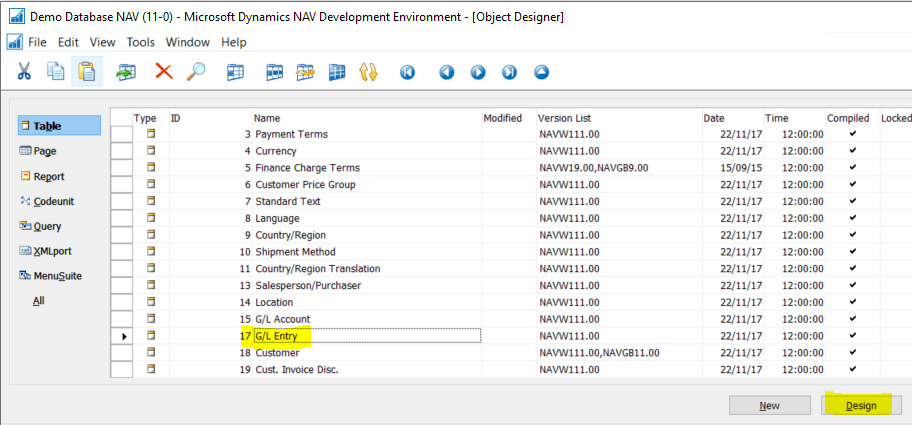
Task: Click the red X Delete icon
Action: [x=163, y=72]
